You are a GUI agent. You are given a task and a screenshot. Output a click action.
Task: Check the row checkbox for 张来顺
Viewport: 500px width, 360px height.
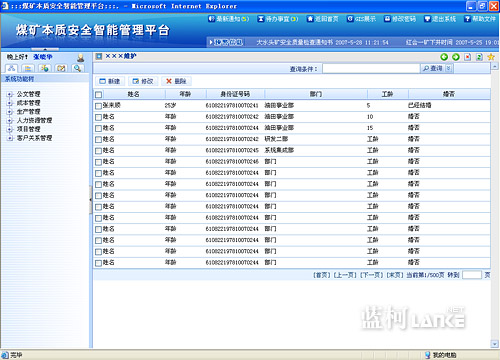click(98, 106)
